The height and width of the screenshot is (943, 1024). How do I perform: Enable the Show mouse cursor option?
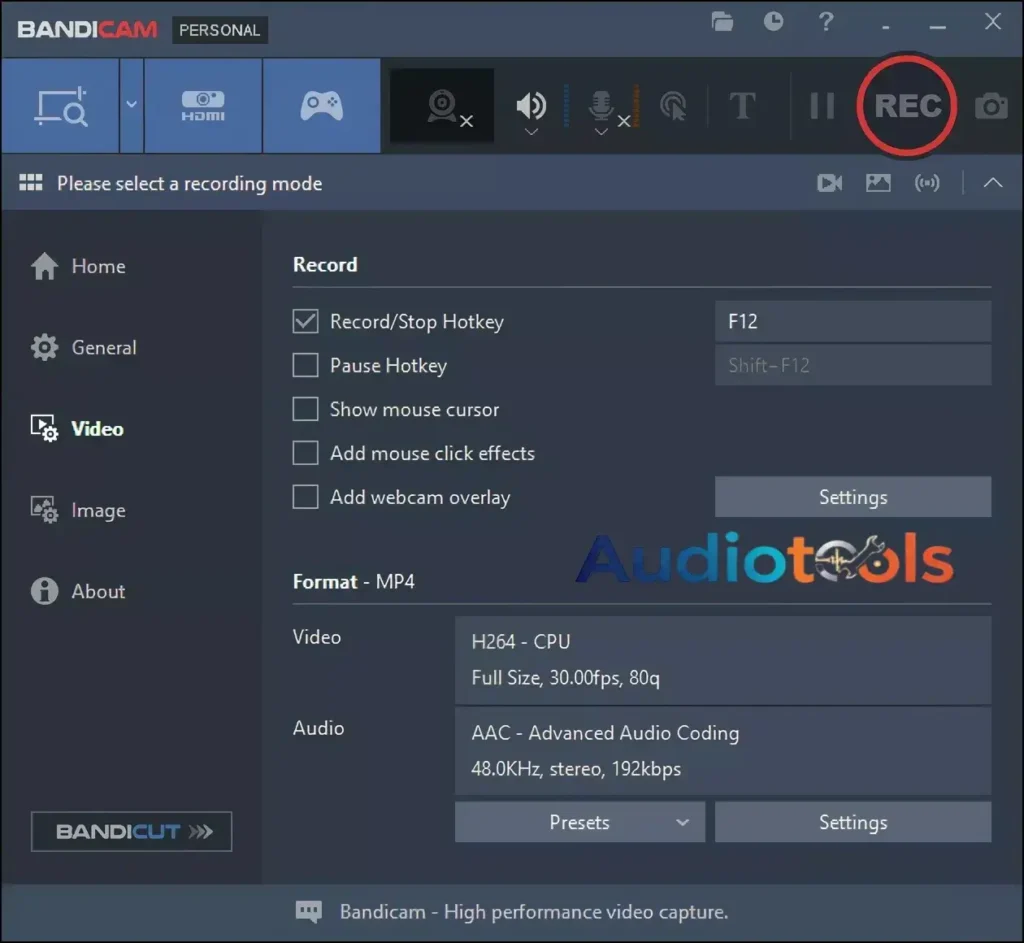[x=306, y=409]
